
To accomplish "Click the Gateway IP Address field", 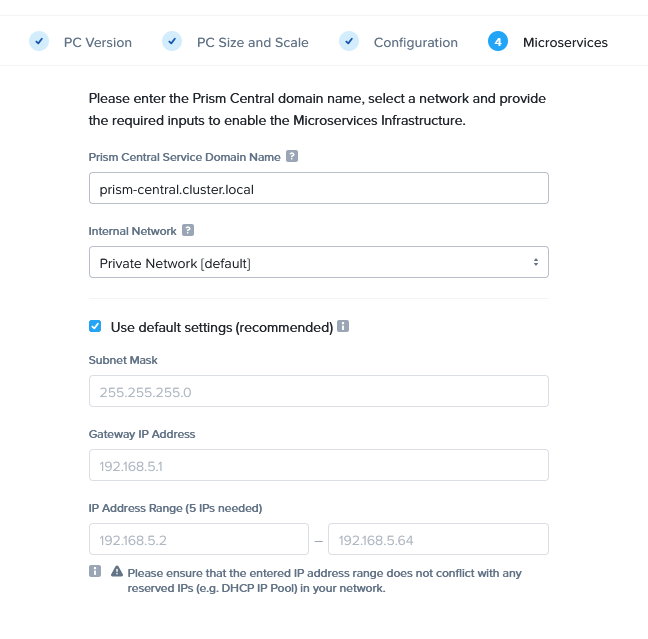I will (318, 465).
